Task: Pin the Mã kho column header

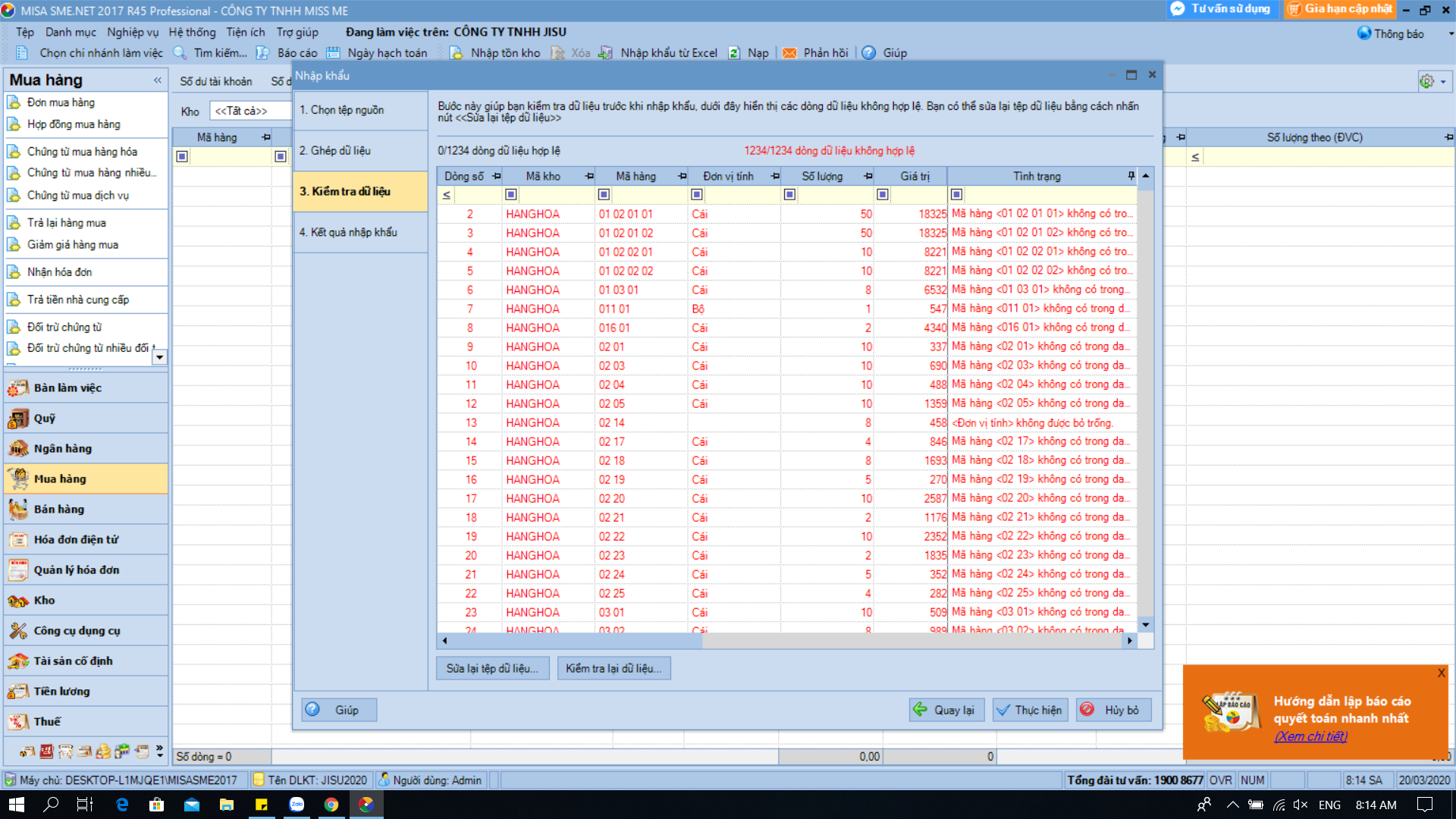Action: tap(589, 176)
